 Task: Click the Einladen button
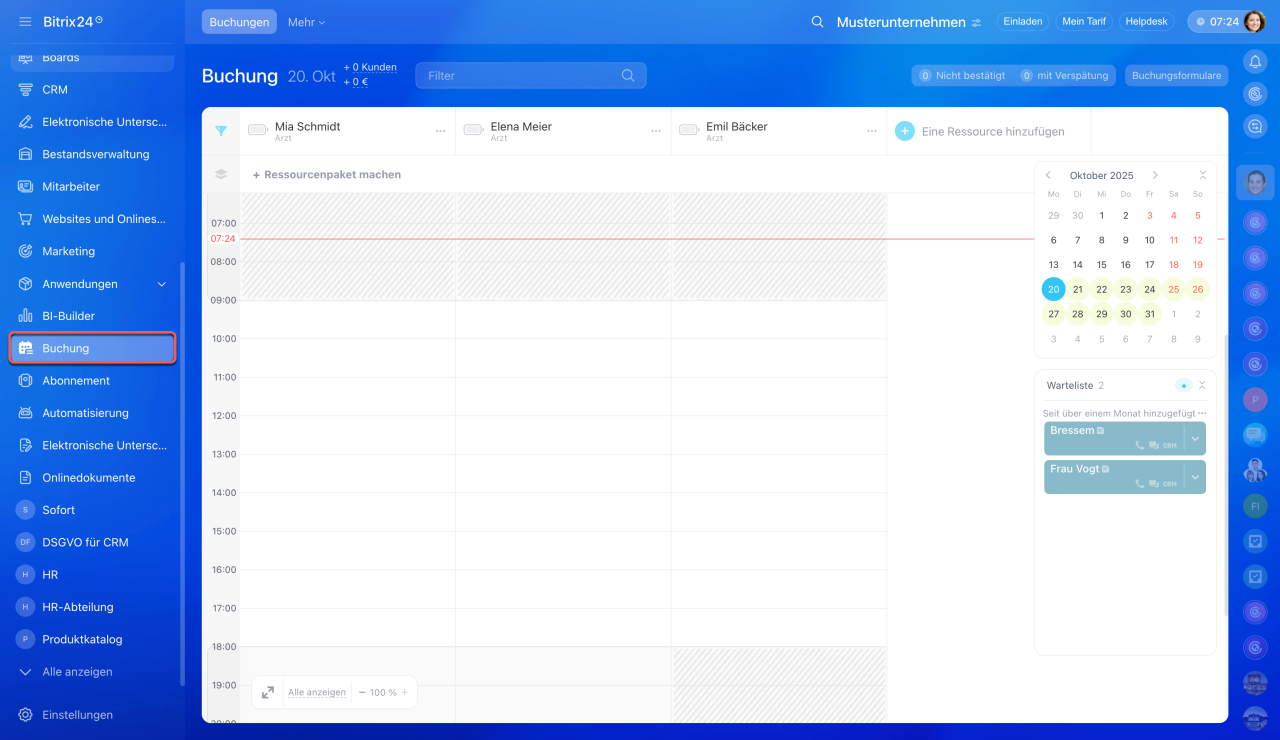[x=1022, y=21]
